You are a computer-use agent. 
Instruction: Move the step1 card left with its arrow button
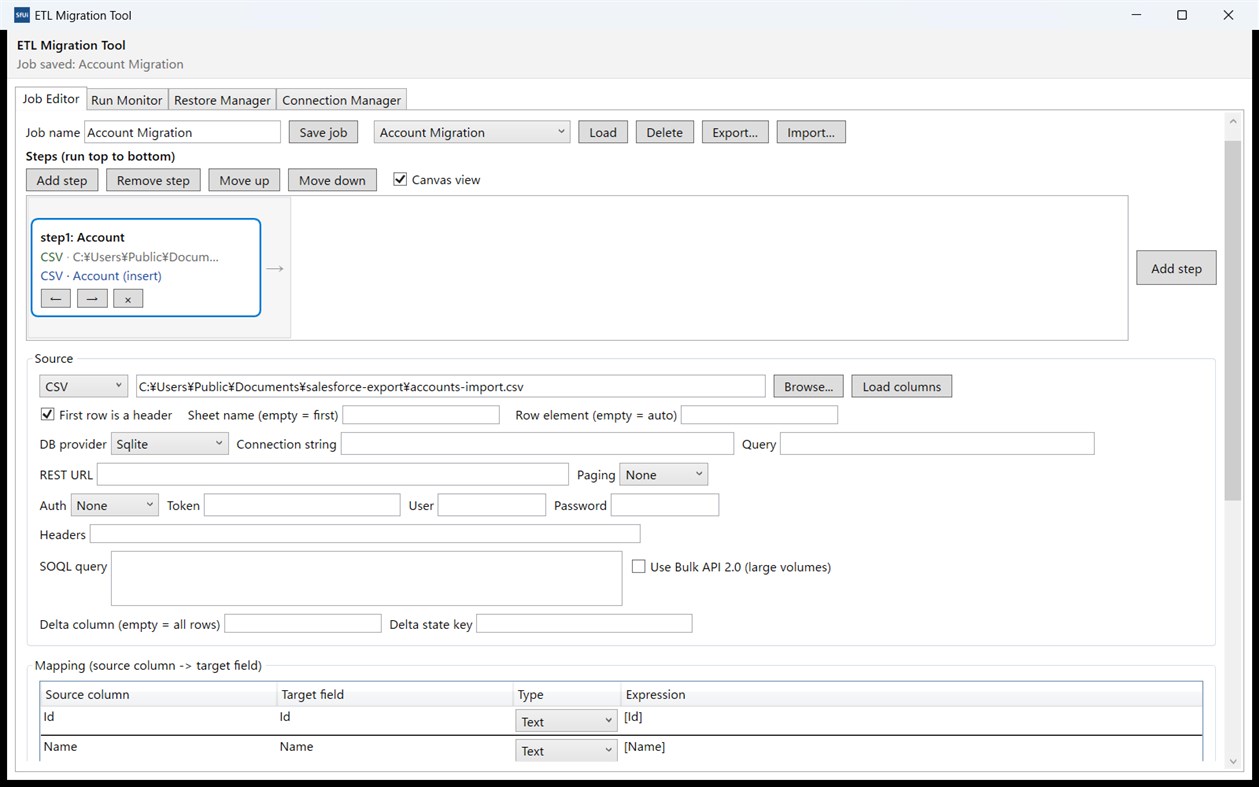(x=56, y=298)
